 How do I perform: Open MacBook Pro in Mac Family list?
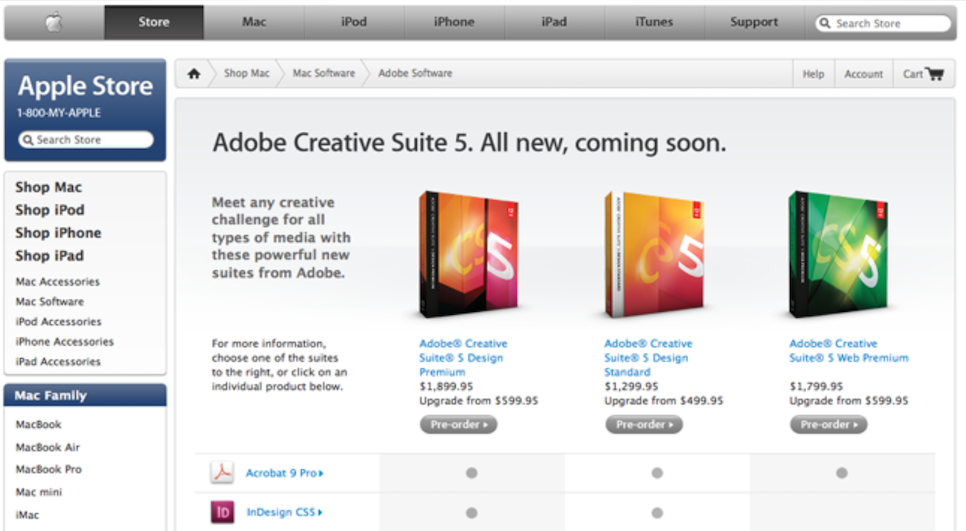click(x=48, y=469)
